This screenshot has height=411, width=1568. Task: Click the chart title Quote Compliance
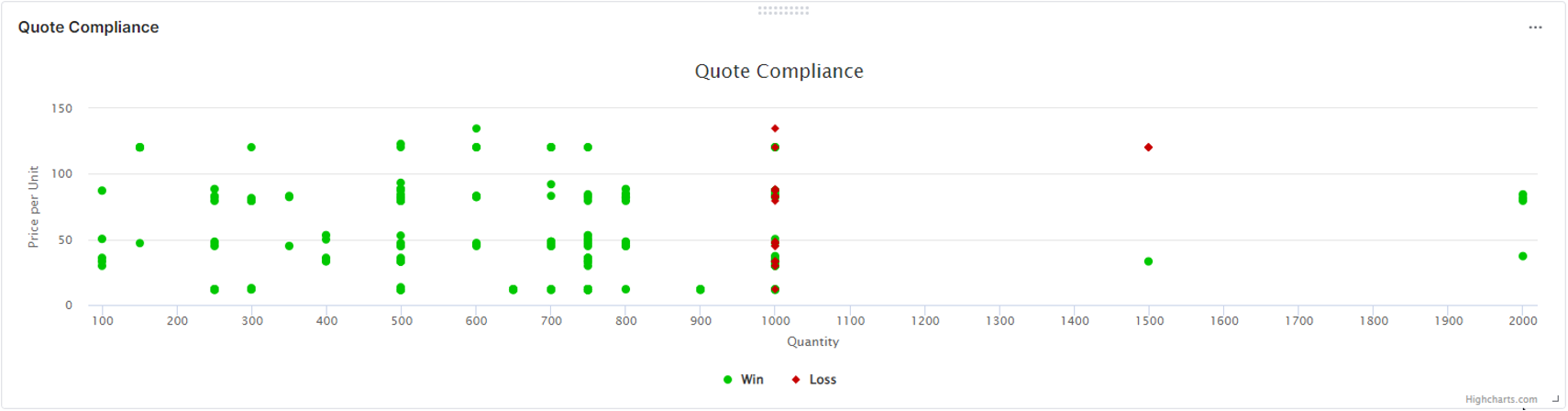coord(778,72)
